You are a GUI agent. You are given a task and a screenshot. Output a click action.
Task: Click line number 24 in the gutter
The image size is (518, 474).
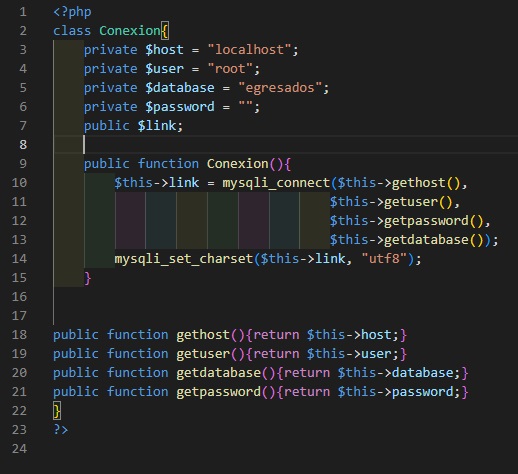pyautogui.click(x=19, y=449)
